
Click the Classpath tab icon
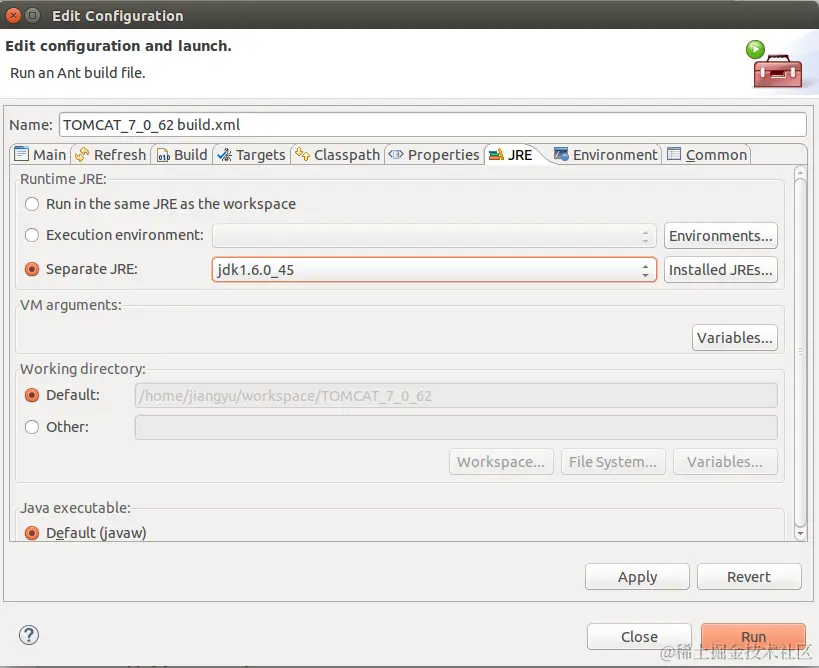click(302, 154)
